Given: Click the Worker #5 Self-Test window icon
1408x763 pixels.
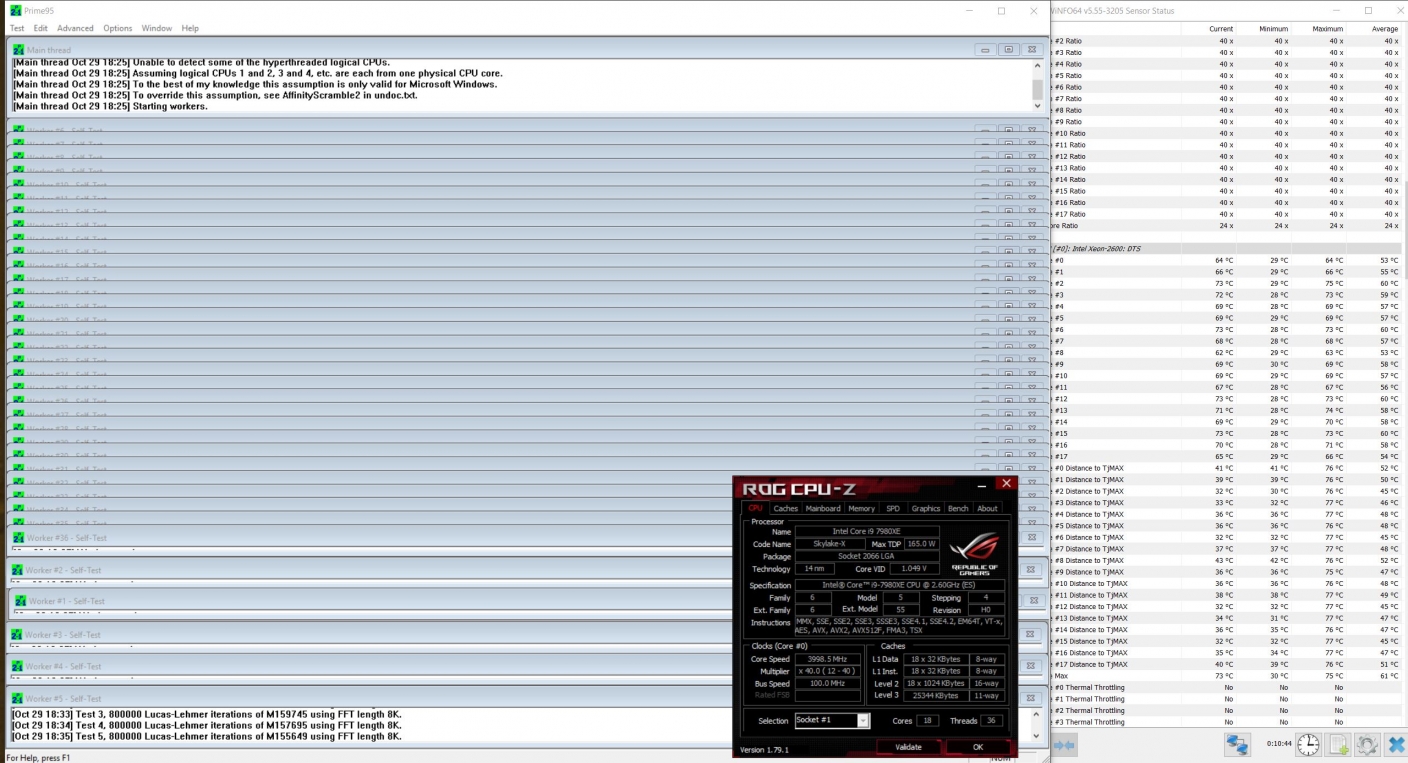Looking at the screenshot, I should click(x=17, y=698).
